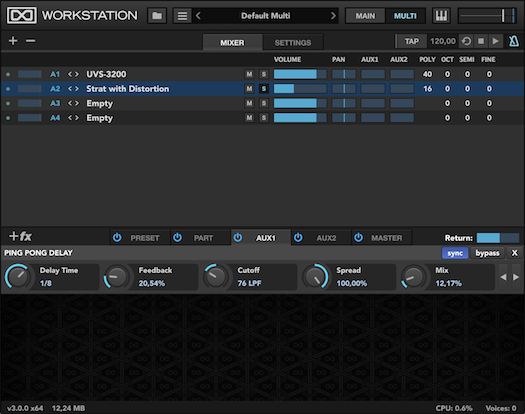
Task: Open preset arrows for part A2
Action: tap(73, 89)
